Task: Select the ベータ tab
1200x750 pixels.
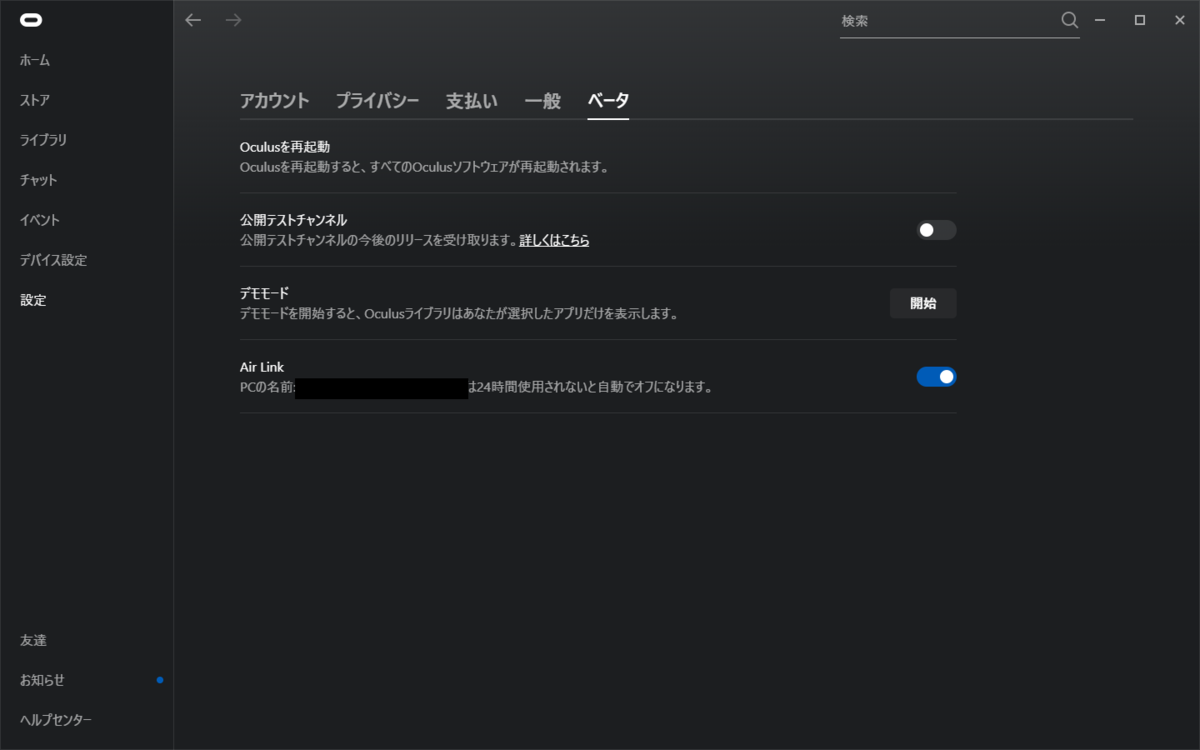Action: [608, 100]
